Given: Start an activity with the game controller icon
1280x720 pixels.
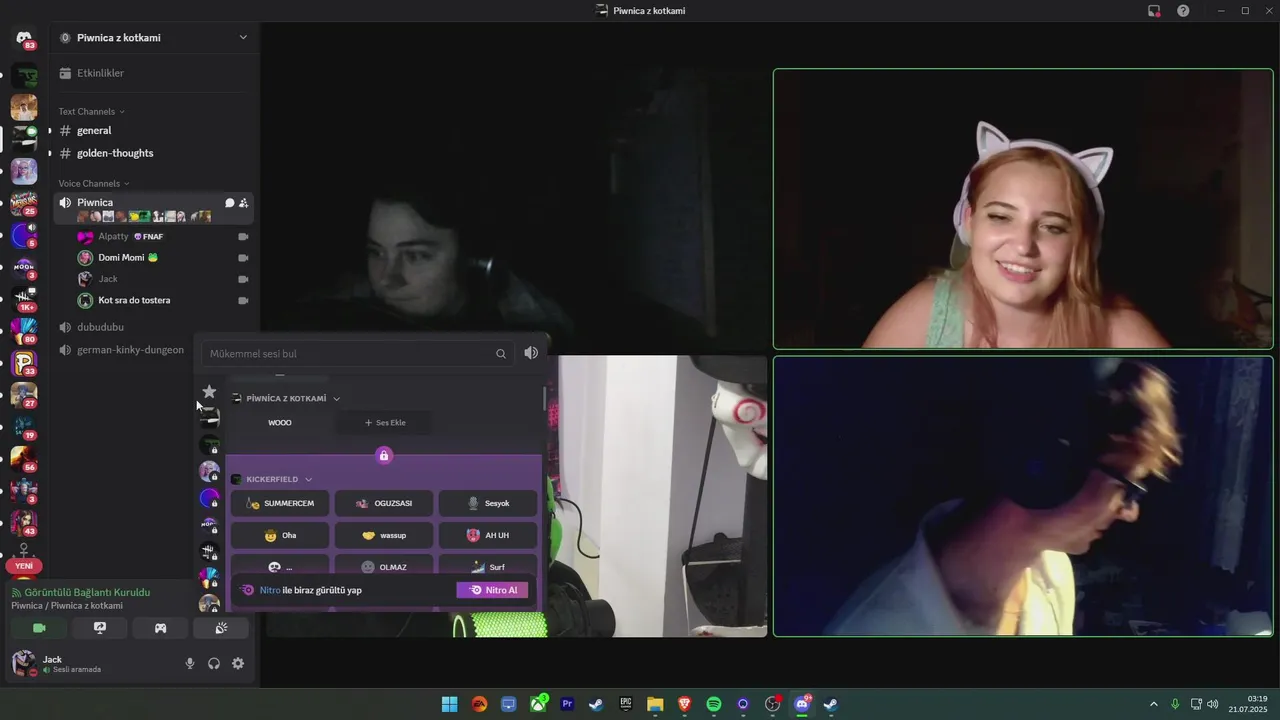Looking at the screenshot, I should pyautogui.click(x=160, y=628).
